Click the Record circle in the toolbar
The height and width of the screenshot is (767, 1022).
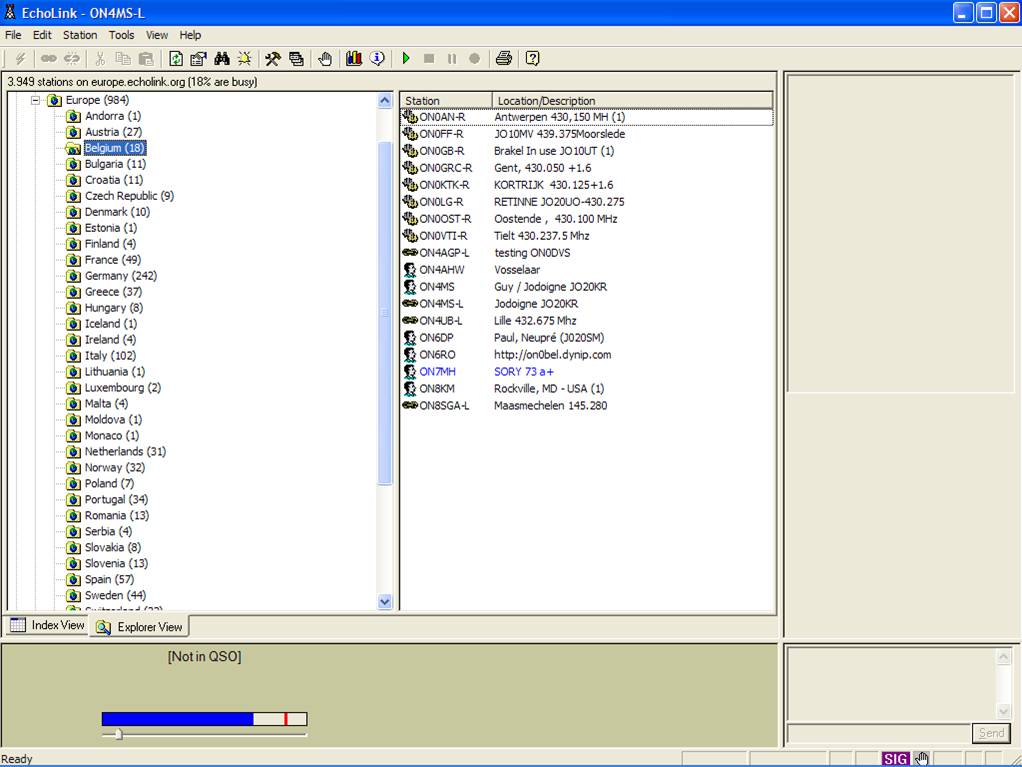coord(474,59)
